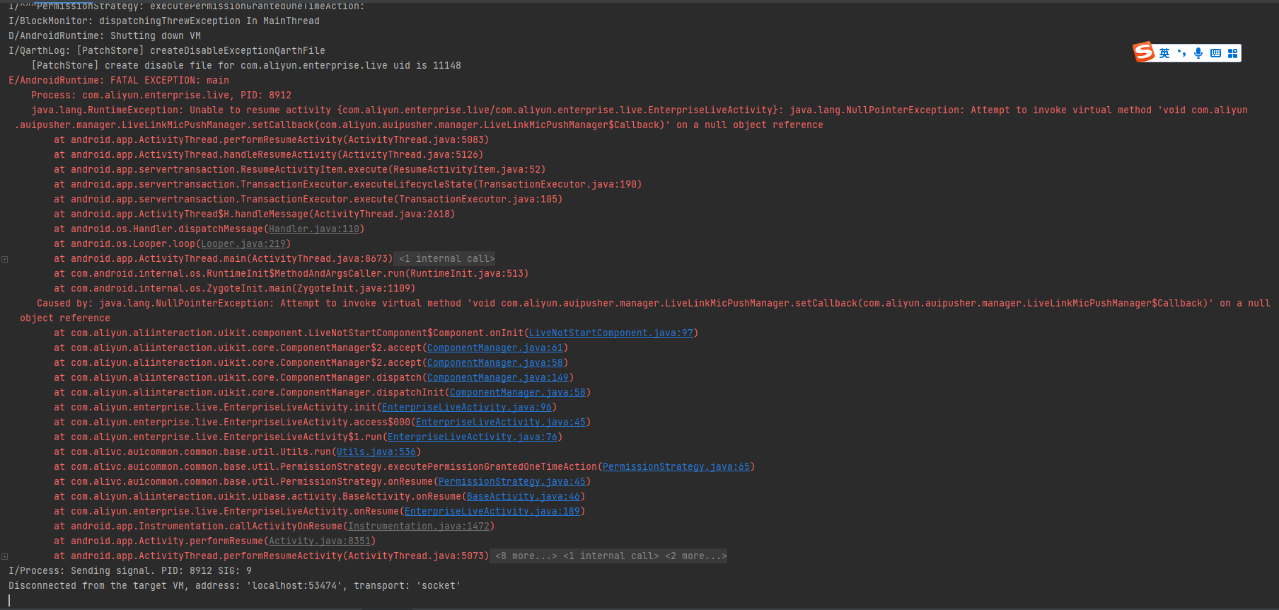The height and width of the screenshot is (610, 1279).
Task: Click the 'ResumeActivityItem.execute' stack line
Action: tap(299, 170)
